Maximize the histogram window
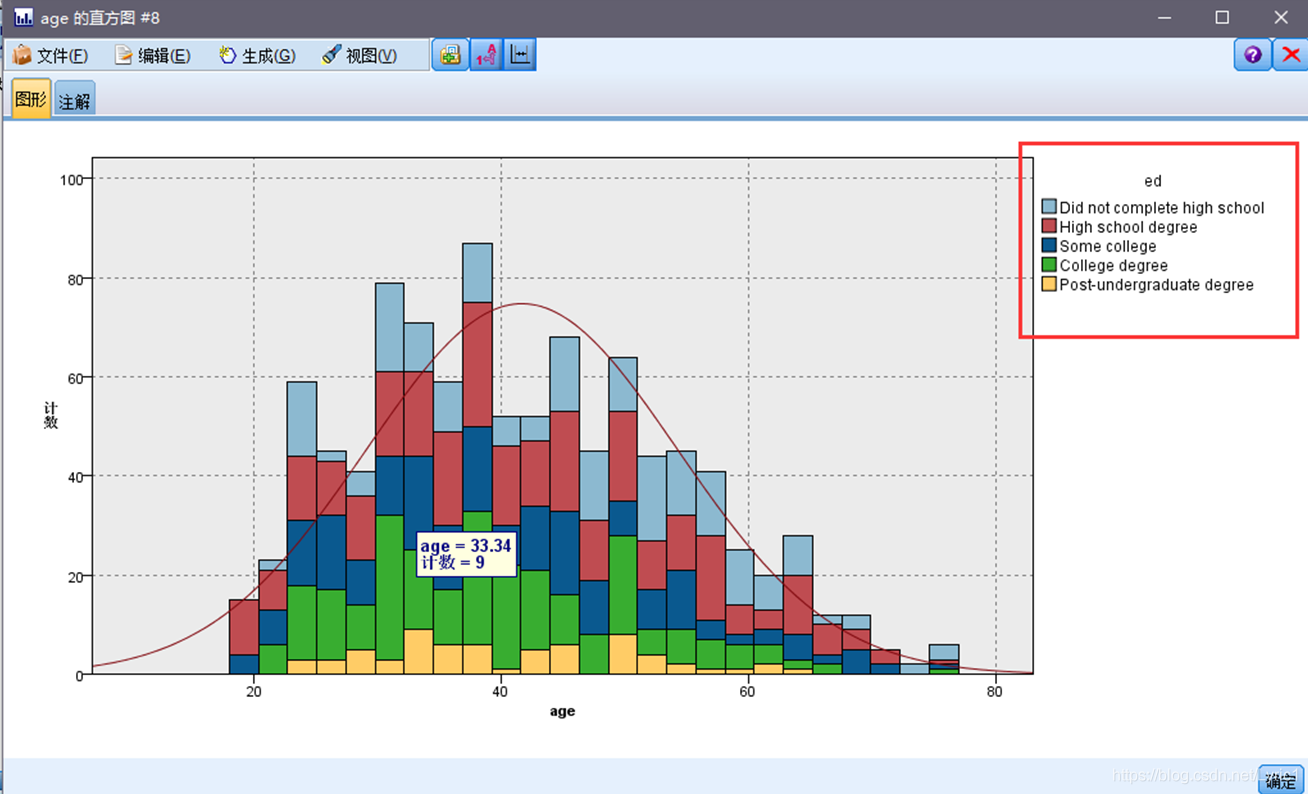Image resolution: width=1308 pixels, height=794 pixels. (x=1222, y=17)
